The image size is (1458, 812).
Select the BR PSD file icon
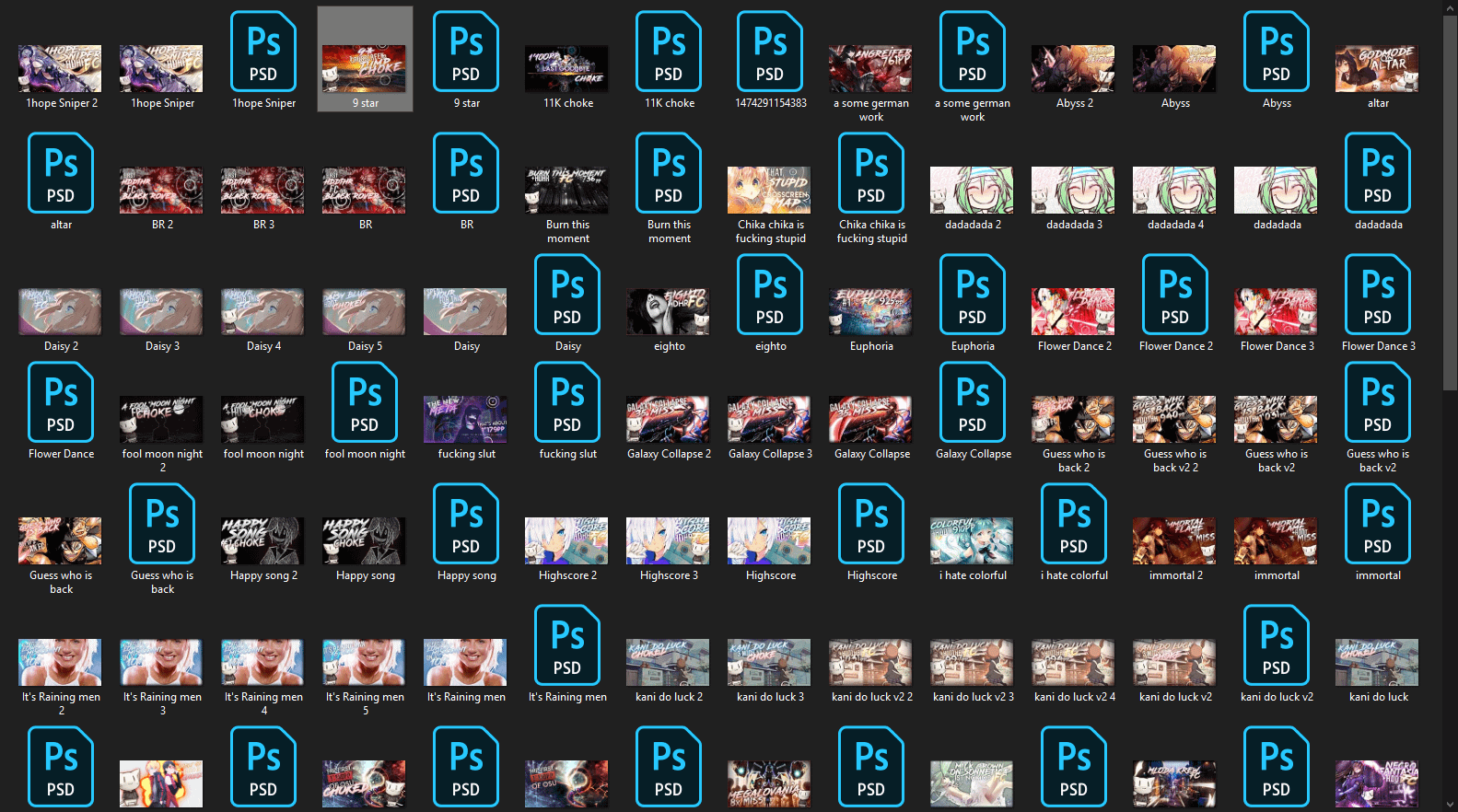(x=466, y=173)
